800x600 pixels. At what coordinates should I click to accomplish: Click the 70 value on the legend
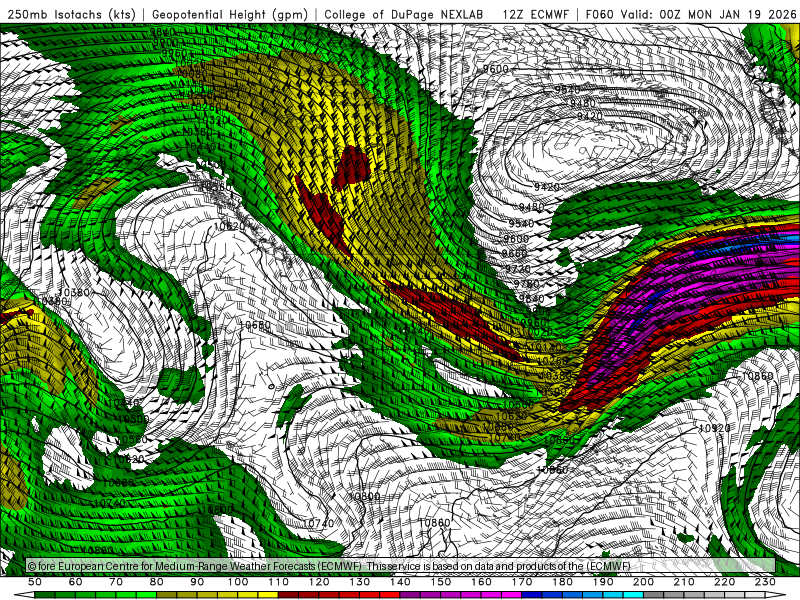(116, 582)
